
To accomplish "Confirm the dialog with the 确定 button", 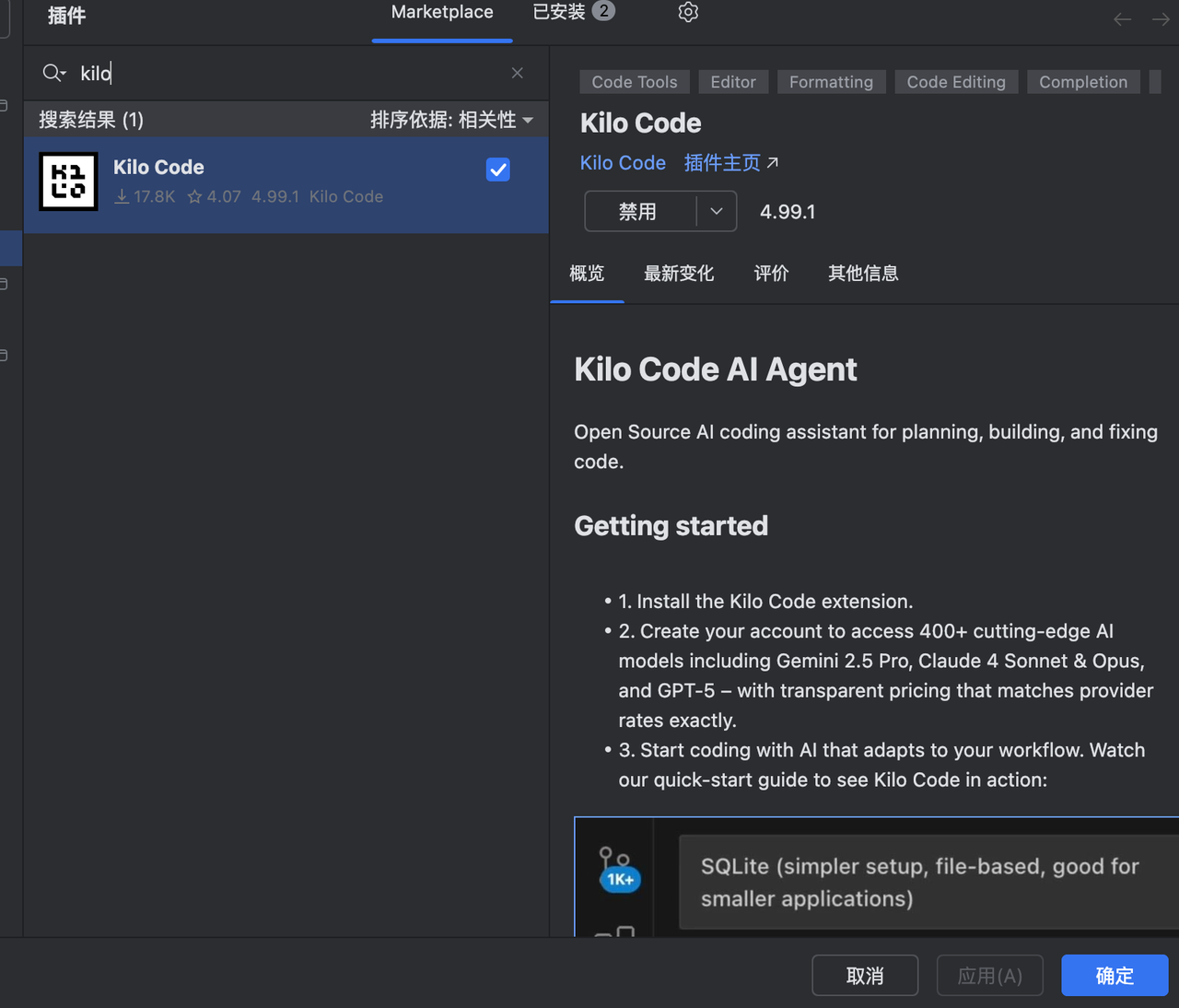I will click(x=1115, y=975).
